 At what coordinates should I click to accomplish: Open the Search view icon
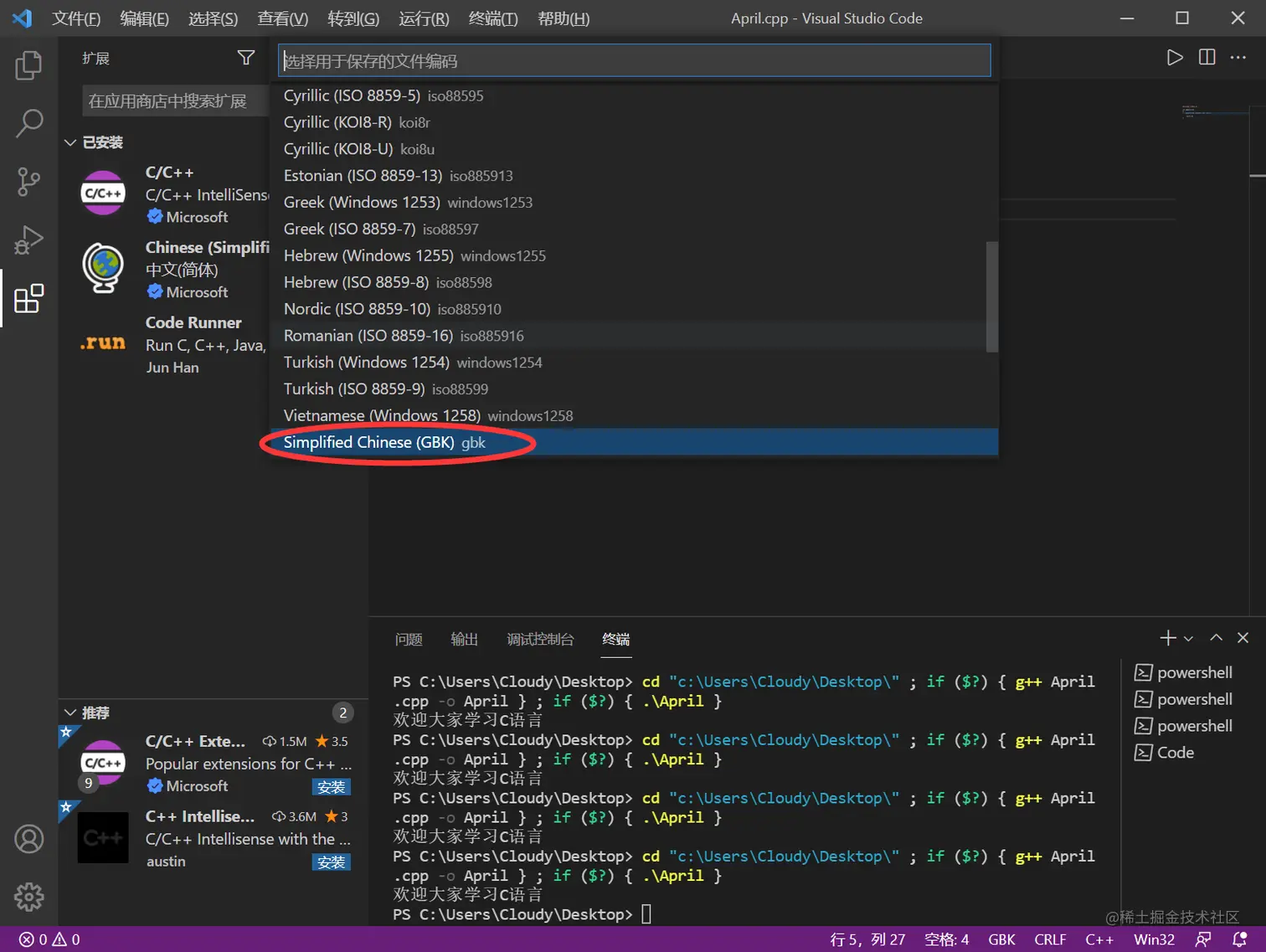pos(28,123)
